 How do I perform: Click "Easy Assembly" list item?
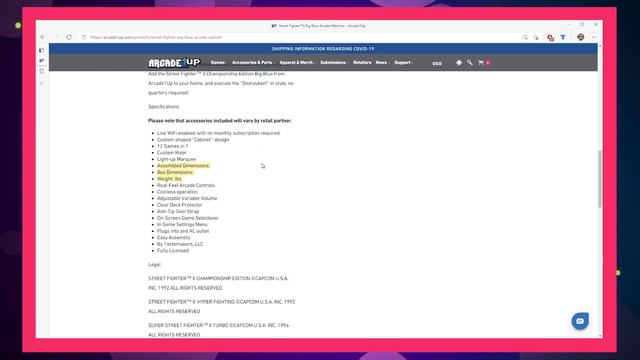click(173, 238)
